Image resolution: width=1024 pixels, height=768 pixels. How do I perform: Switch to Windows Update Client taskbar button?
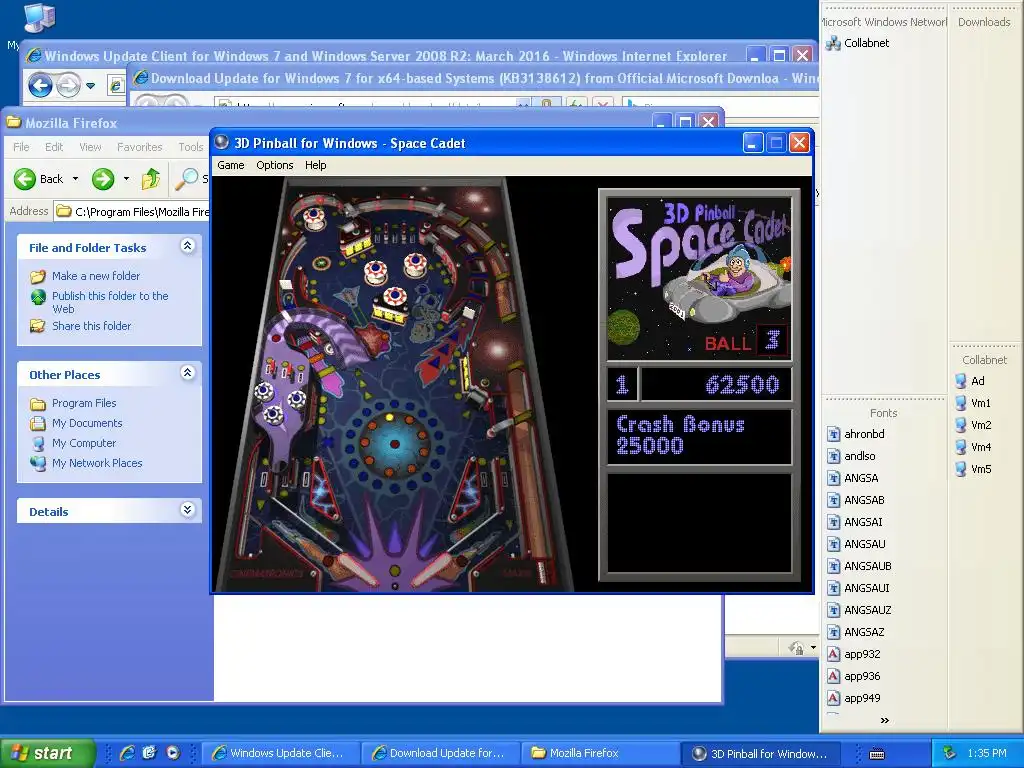(x=281, y=753)
